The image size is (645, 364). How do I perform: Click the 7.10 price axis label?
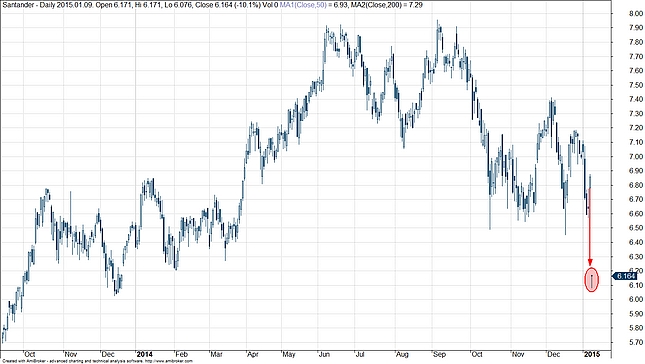(636, 142)
